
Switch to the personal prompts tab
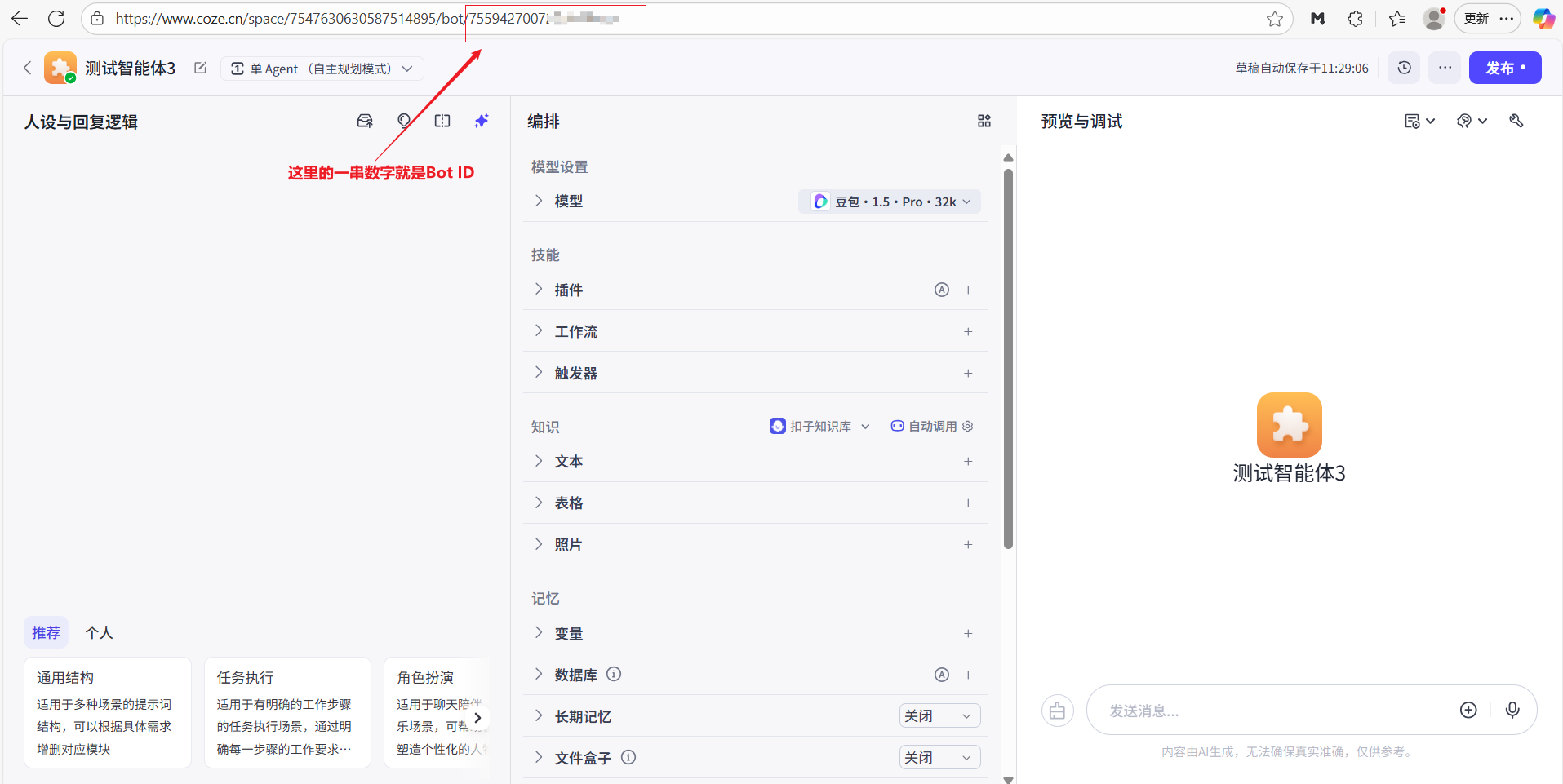(x=99, y=632)
